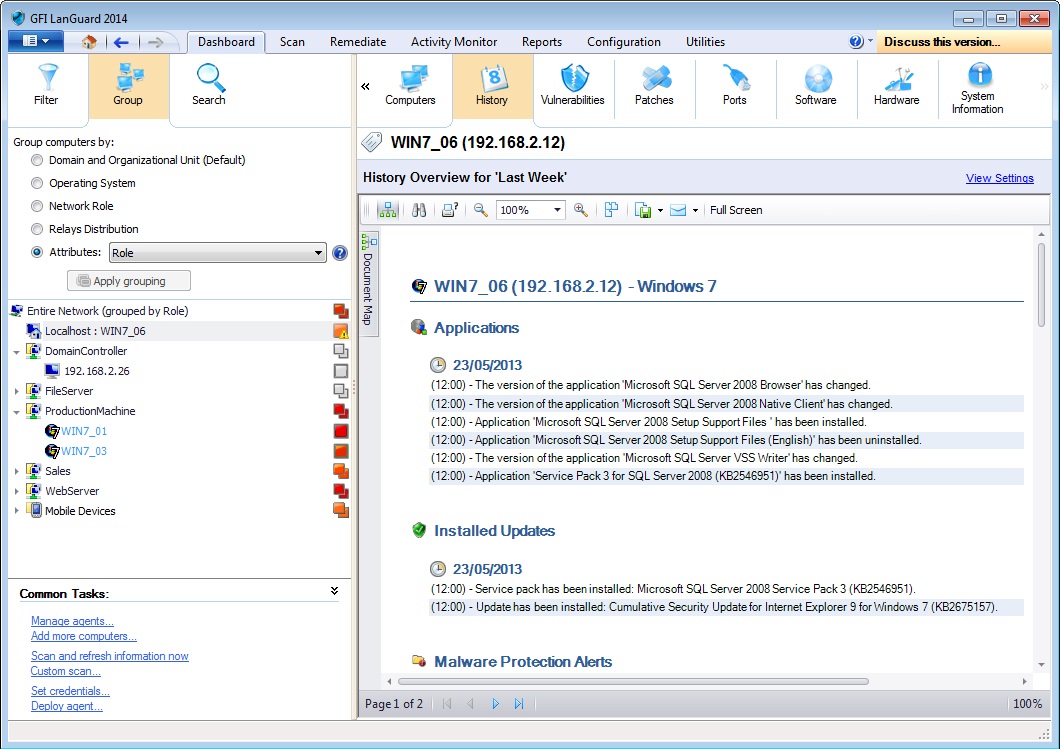Click the send by email icon

pos(678,210)
